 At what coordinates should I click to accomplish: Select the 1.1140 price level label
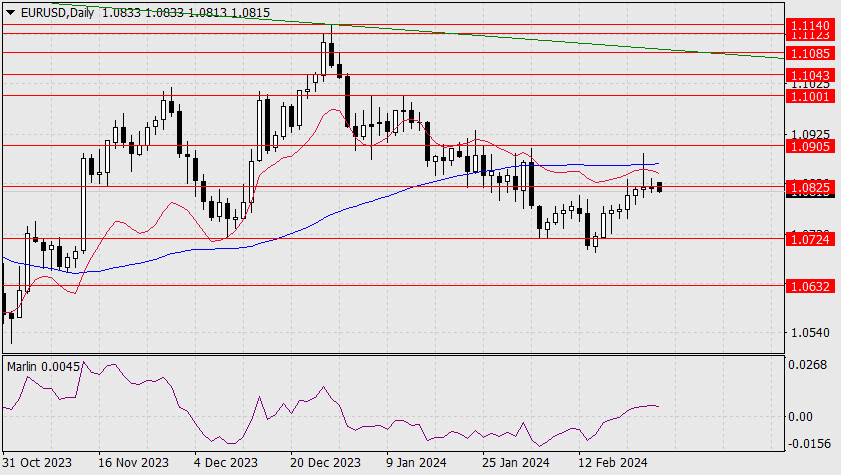point(810,25)
